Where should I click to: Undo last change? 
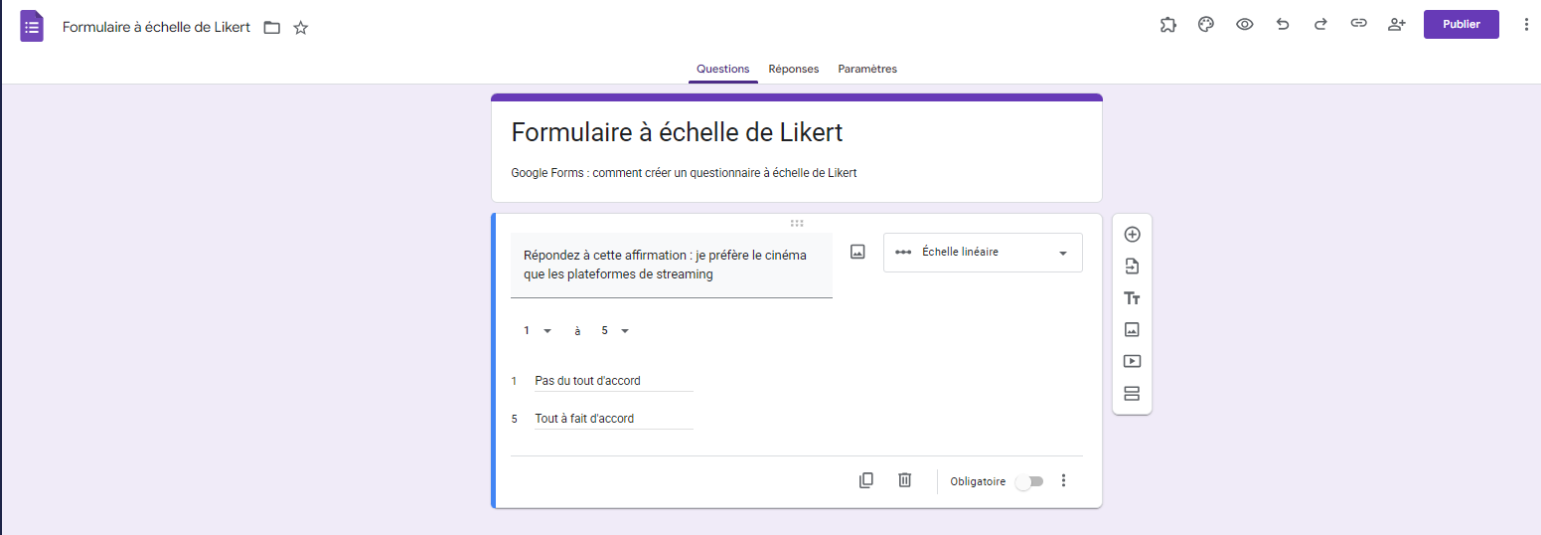[x=1282, y=25]
